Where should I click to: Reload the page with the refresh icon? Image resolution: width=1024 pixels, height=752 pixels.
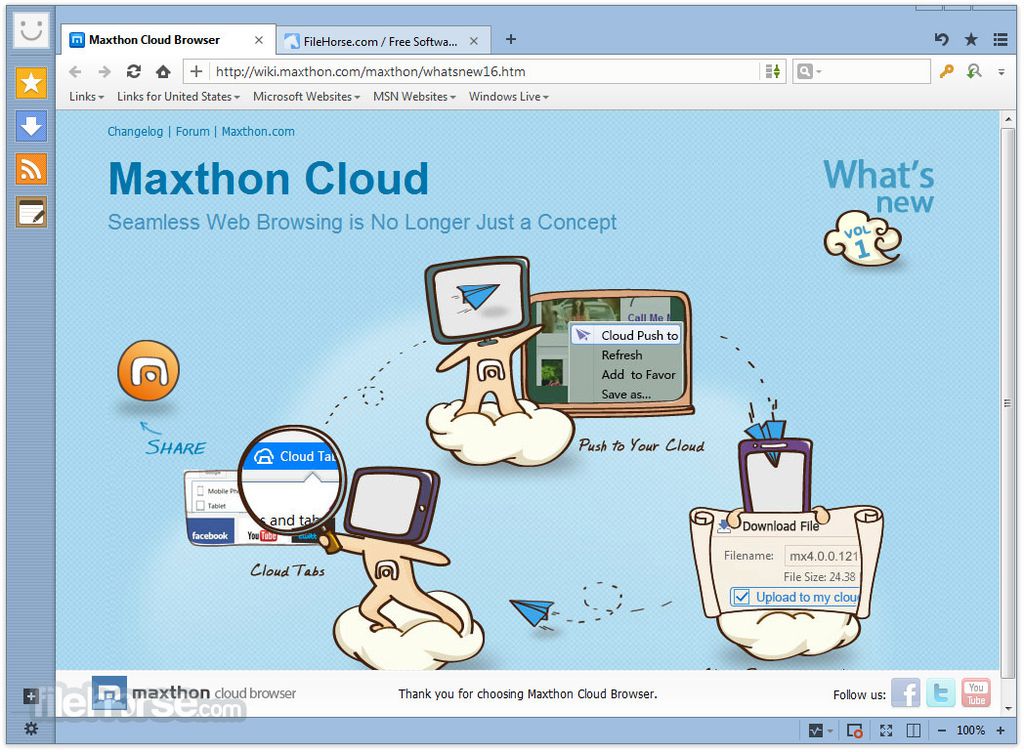(x=134, y=71)
